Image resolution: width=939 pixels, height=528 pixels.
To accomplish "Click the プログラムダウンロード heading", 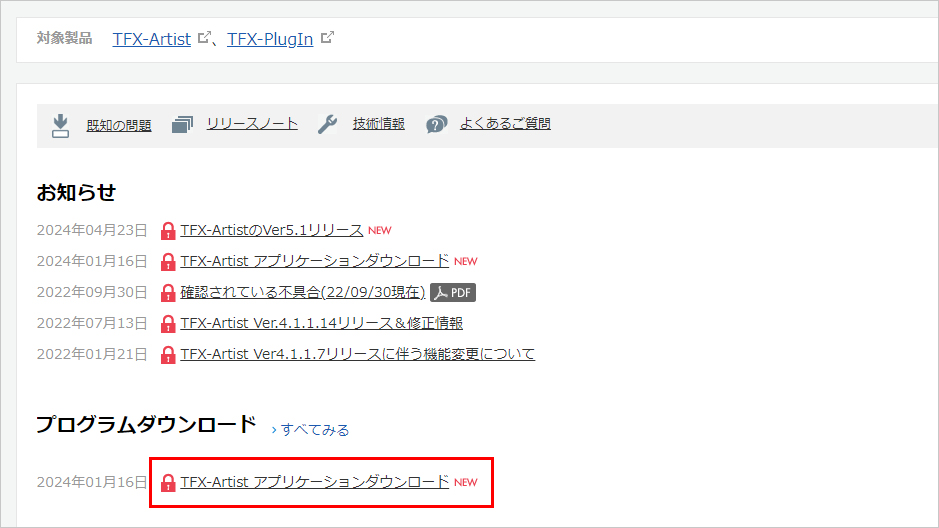I will click(146, 424).
